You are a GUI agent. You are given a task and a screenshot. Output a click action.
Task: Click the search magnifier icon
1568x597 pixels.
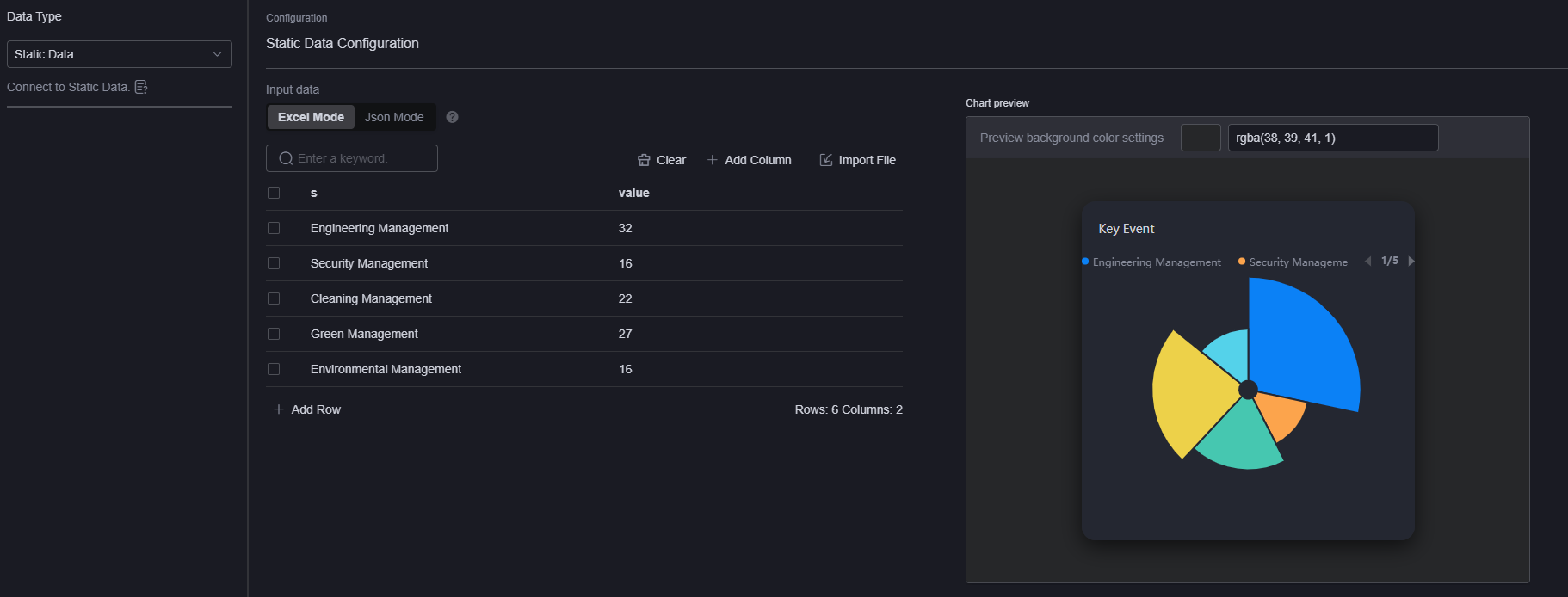click(286, 158)
